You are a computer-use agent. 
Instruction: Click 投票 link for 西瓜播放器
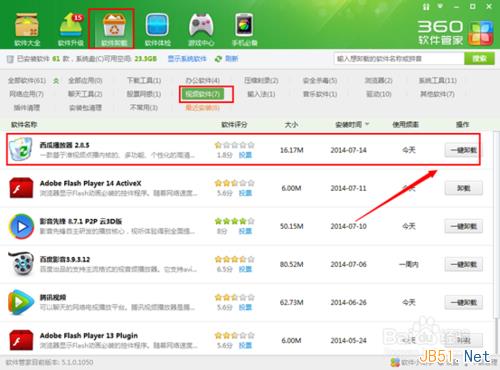[245, 155]
